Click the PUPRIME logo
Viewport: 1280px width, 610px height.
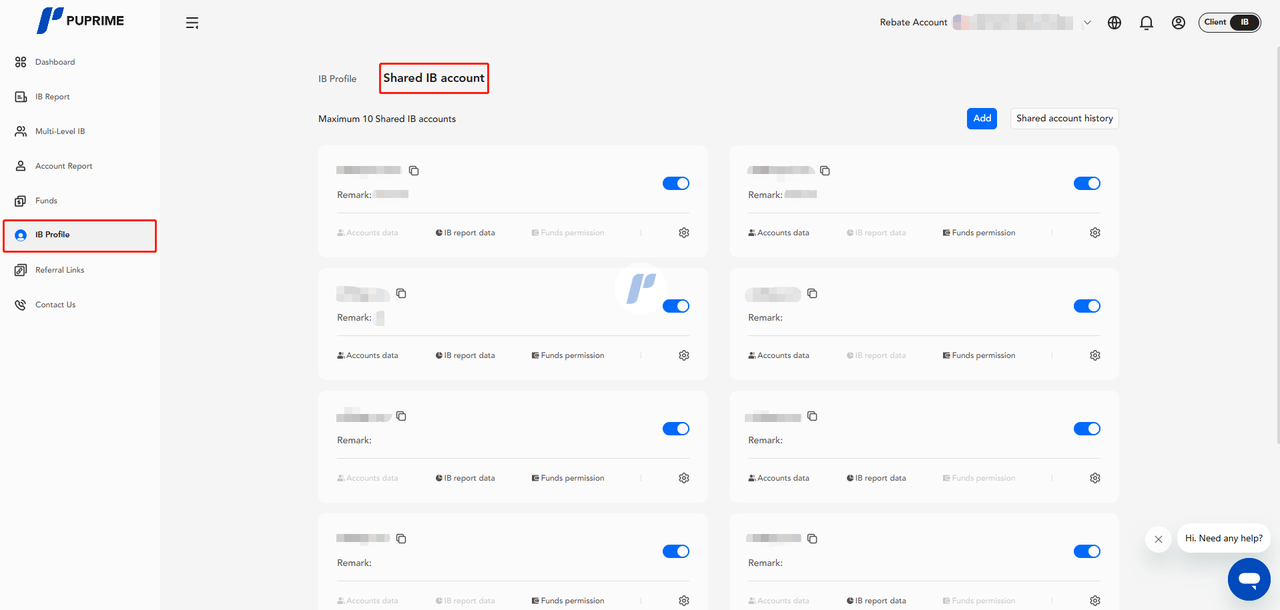click(x=80, y=20)
